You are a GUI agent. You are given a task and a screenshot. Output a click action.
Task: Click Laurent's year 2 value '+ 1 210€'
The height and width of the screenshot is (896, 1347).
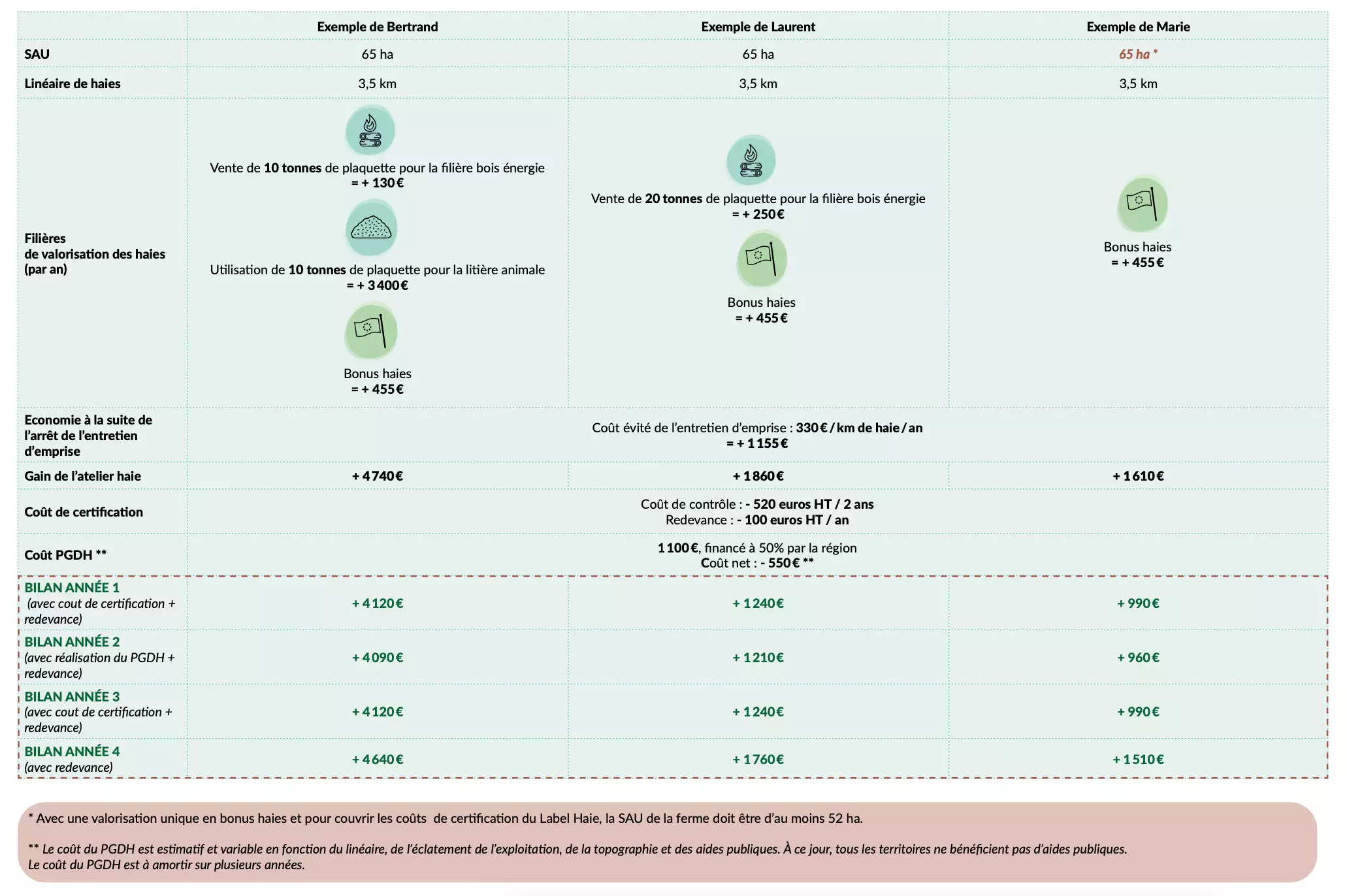758,658
